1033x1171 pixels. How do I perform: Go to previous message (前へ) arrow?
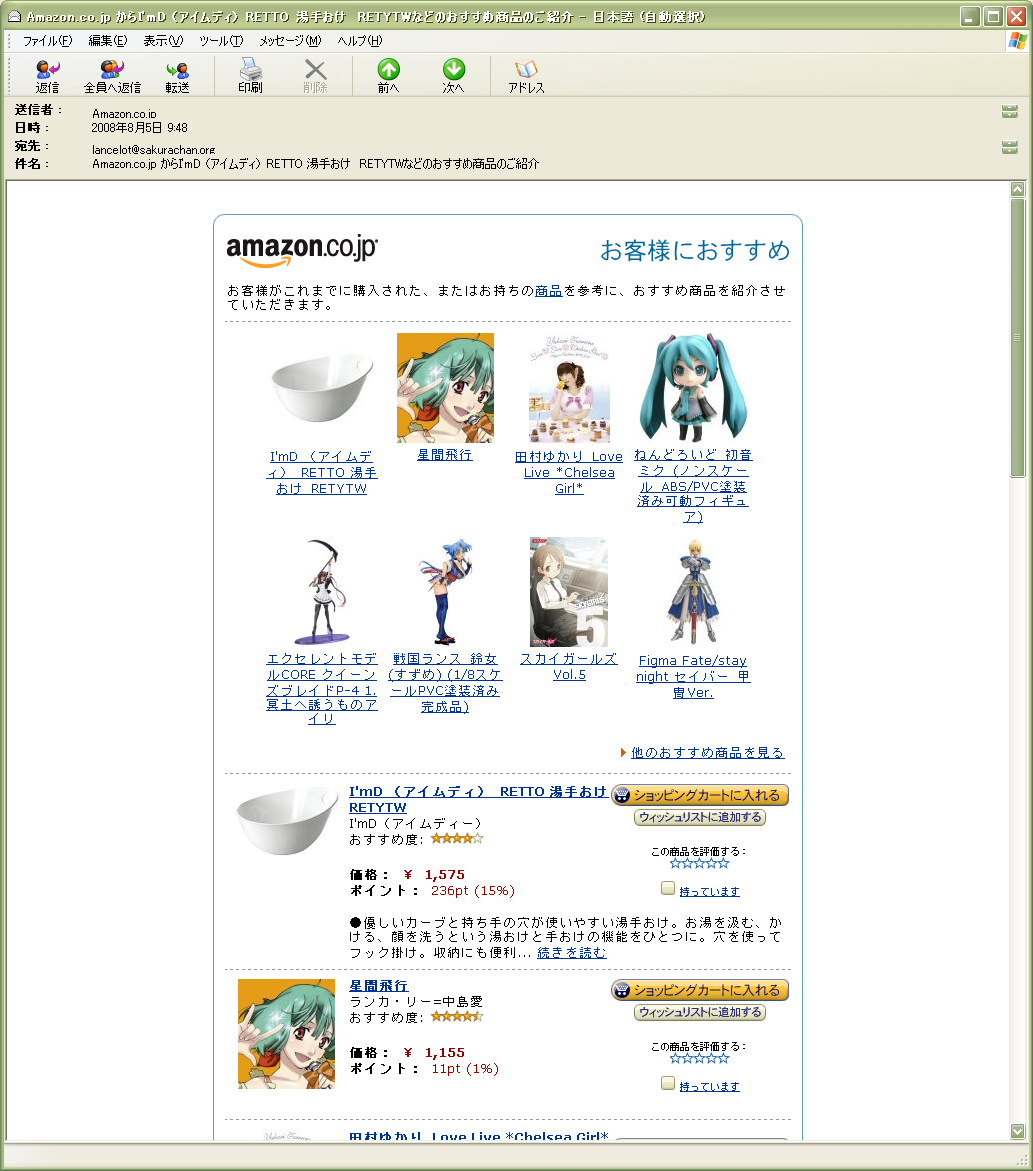click(x=388, y=75)
